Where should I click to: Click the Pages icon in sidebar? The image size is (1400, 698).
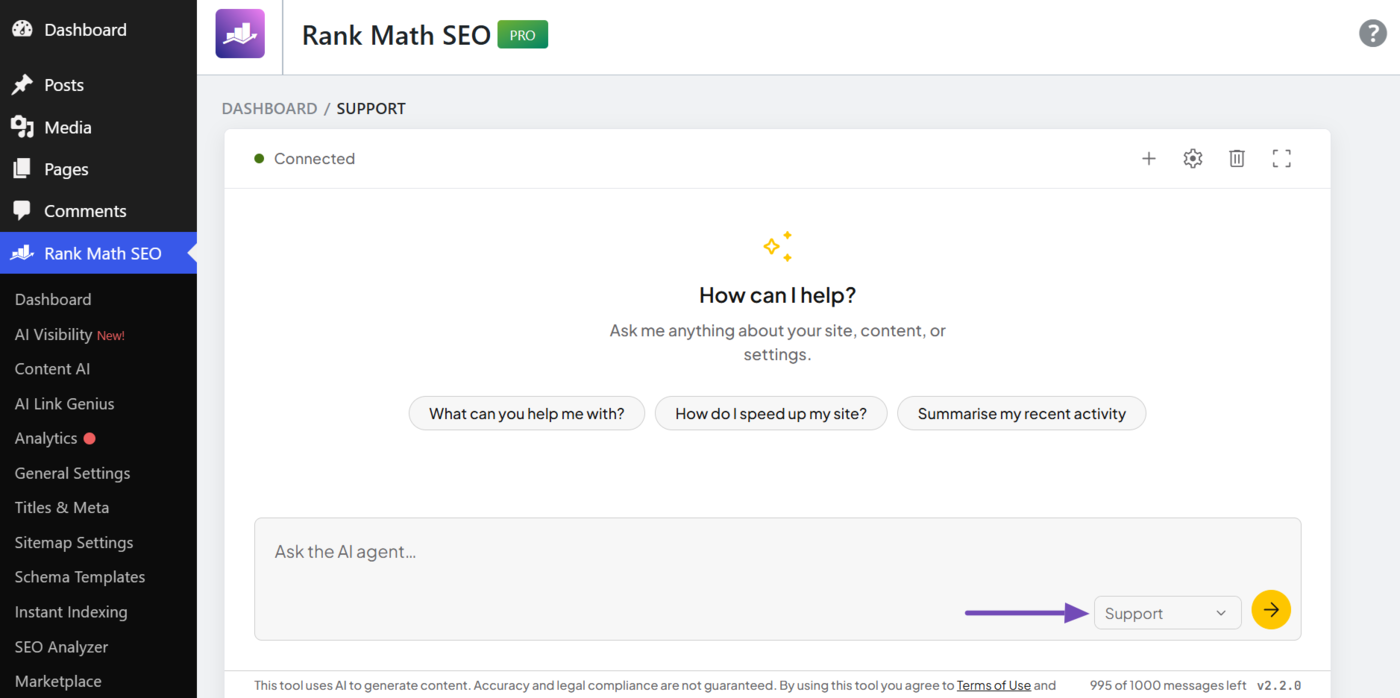[22, 169]
